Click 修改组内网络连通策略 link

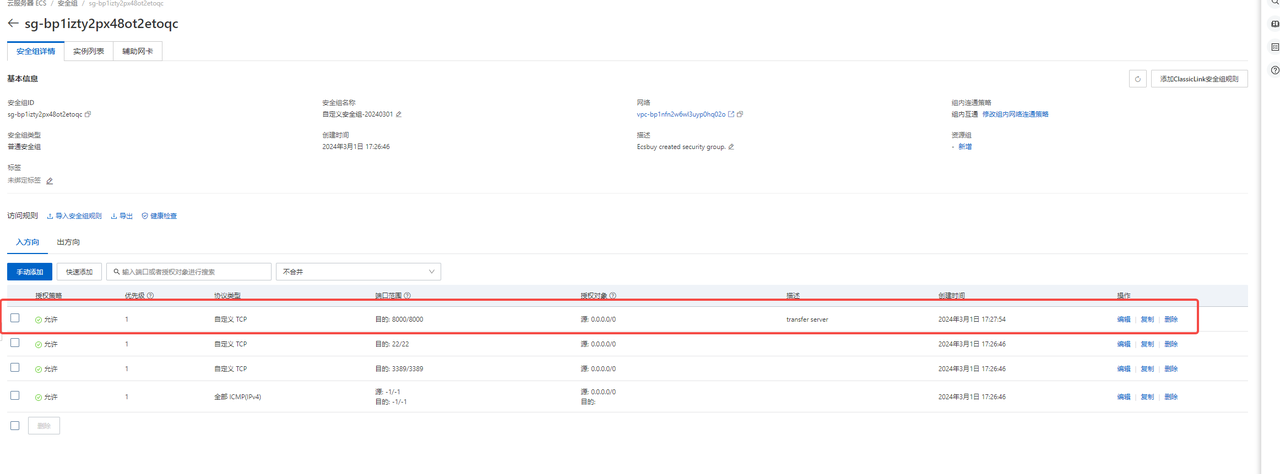(1015, 115)
